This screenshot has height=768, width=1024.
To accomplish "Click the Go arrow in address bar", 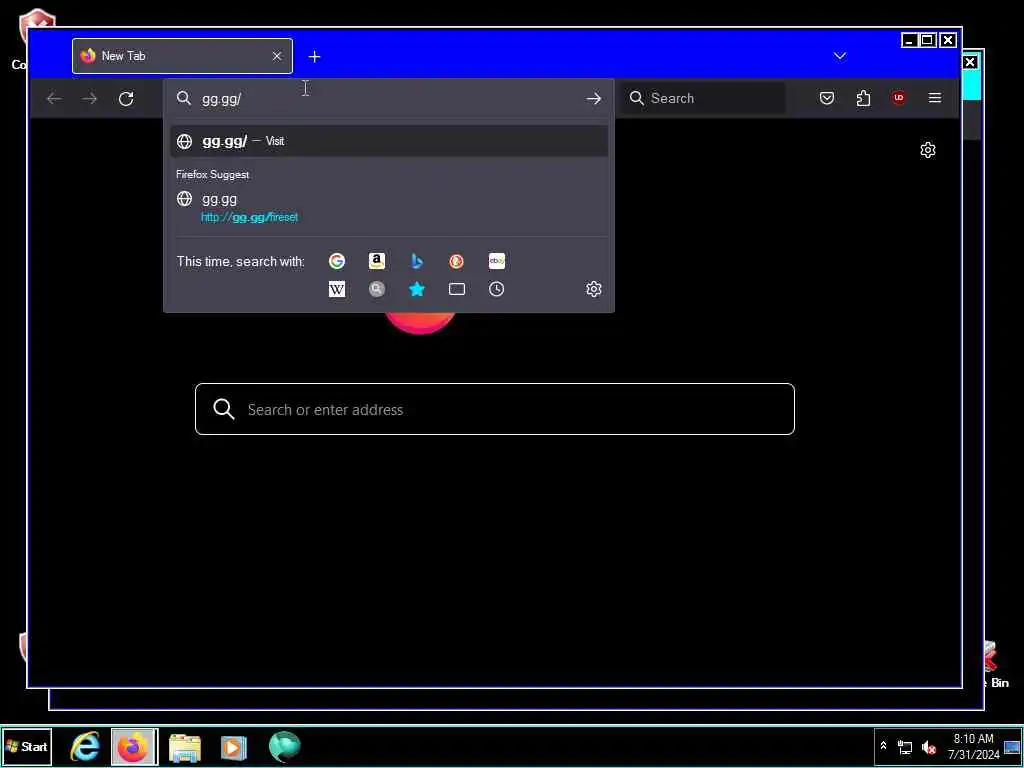I will coord(594,99).
